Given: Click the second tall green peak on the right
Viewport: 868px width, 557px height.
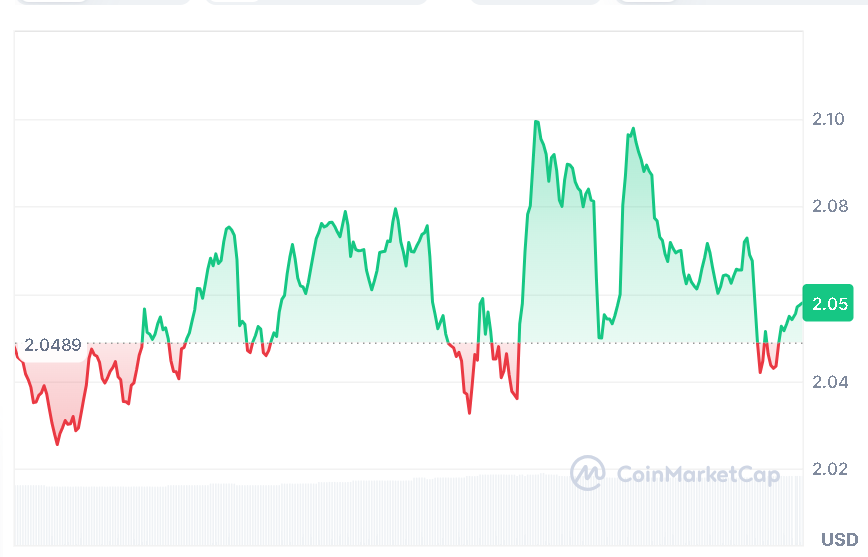Looking at the screenshot, I should [633, 129].
